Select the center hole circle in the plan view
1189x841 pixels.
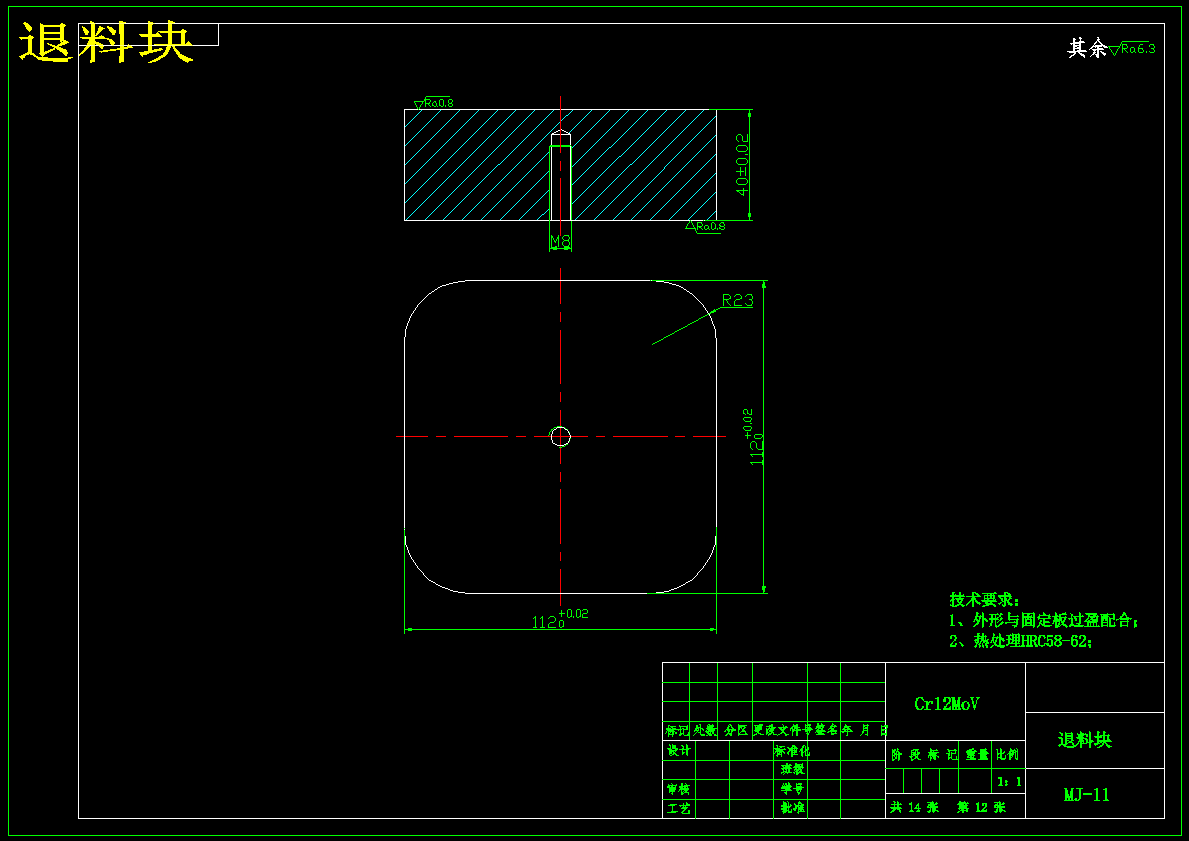560,437
